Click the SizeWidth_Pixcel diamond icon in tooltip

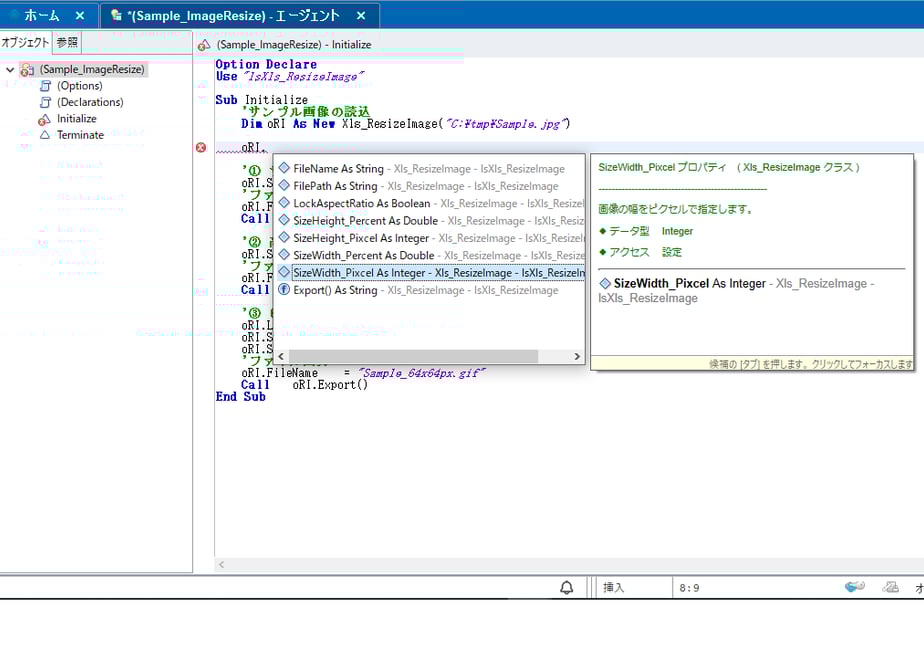coord(605,283)
